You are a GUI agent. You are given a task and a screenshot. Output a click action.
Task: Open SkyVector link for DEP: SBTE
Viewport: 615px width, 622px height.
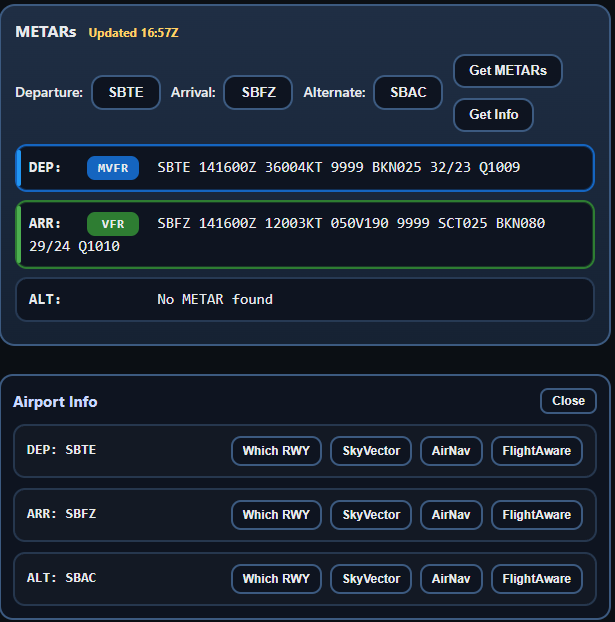371,451
